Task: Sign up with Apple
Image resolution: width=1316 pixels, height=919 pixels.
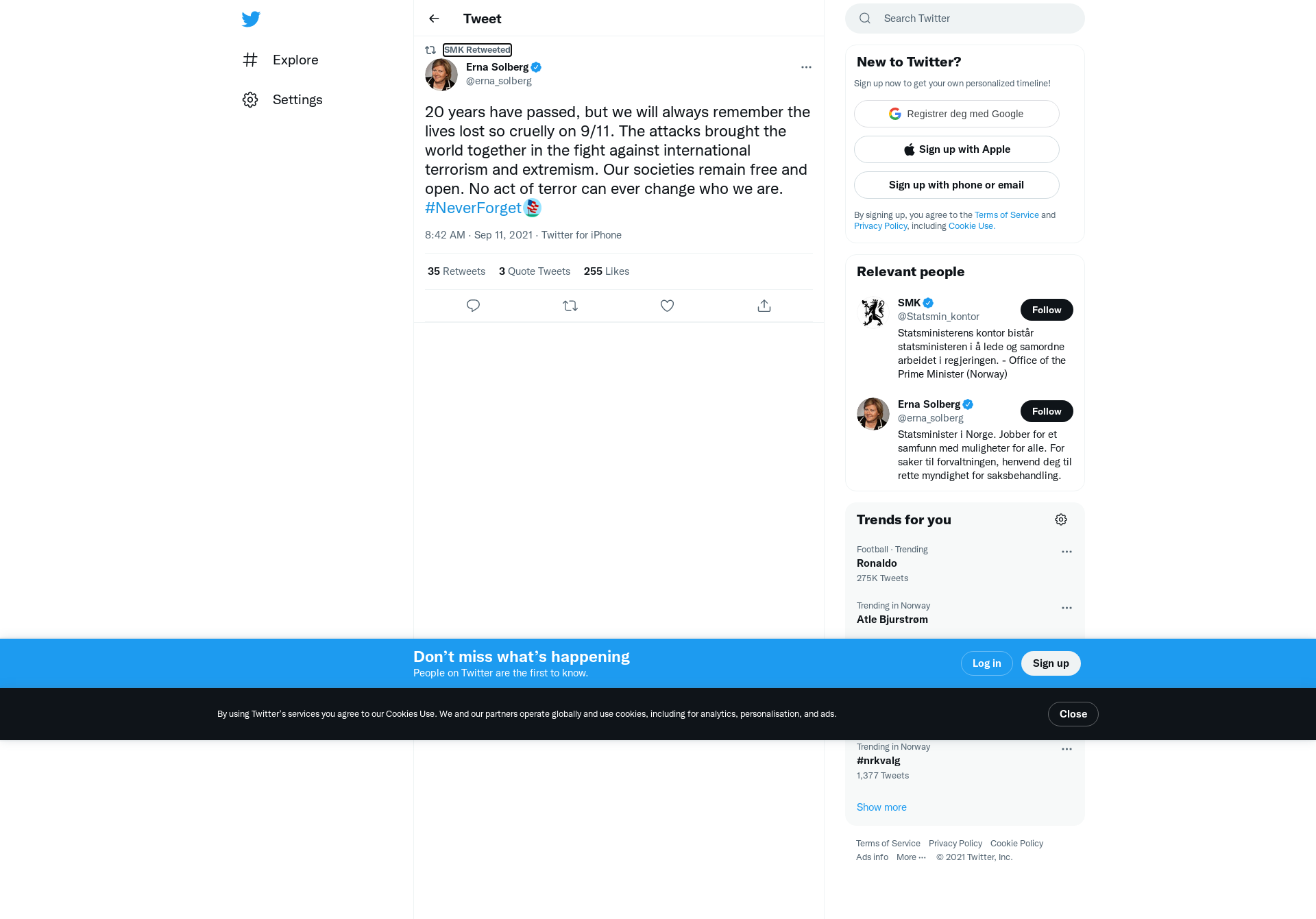Action: (956, 149)
